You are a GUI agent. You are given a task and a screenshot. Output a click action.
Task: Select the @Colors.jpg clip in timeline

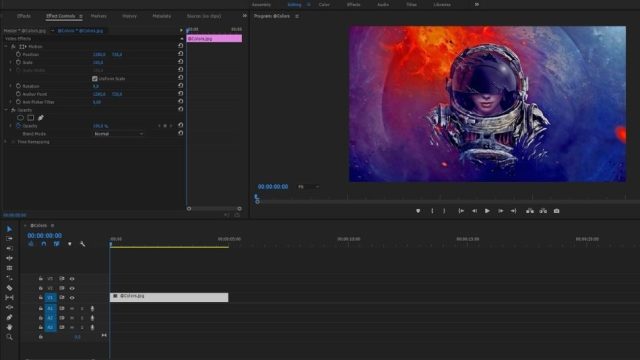169,297
